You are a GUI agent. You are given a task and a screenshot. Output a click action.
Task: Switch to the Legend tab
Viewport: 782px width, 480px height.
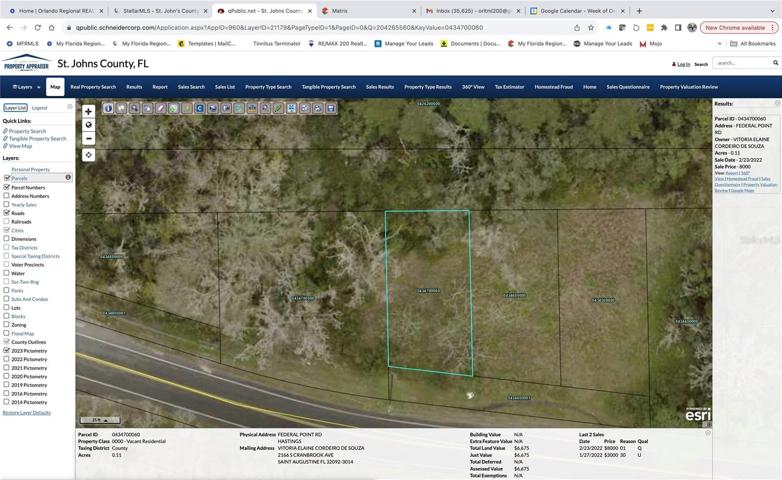(39, 108)
